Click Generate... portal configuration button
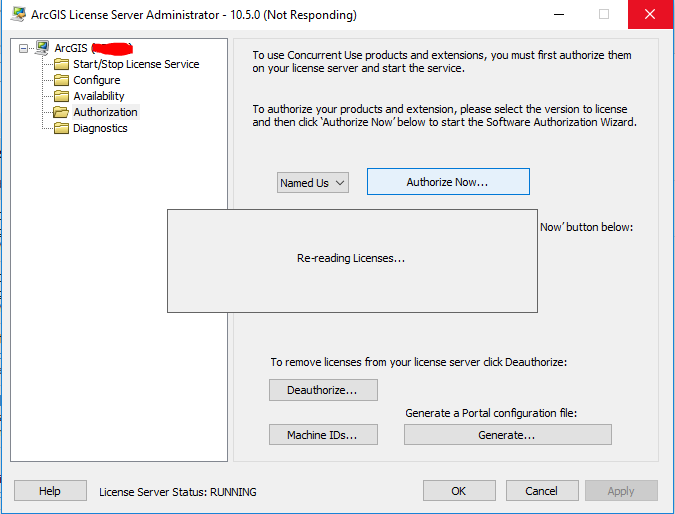Image resolution: width=675 pixels, height=514 pixels. pyautogui.click(x=508, y=435)
